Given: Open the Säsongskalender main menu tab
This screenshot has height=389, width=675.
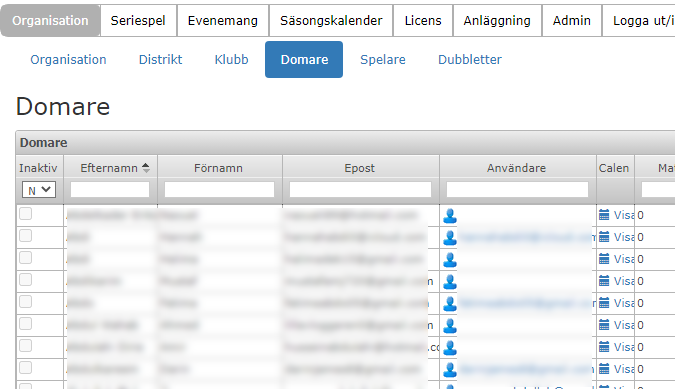Looking at the screenshot, I should click(x=331, y=21).
